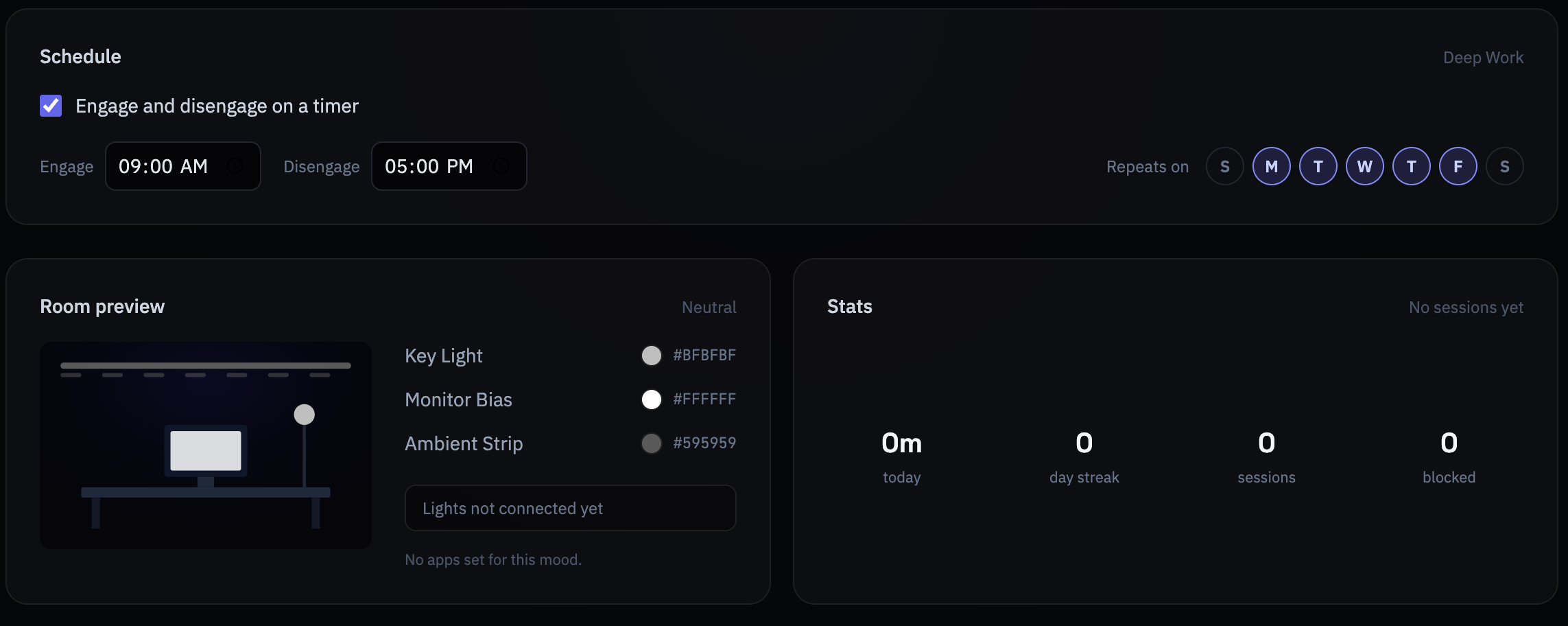Toggle Thursday repeat day circle
This screenshot has width=1568, height=626.
tap(1412, 166)
